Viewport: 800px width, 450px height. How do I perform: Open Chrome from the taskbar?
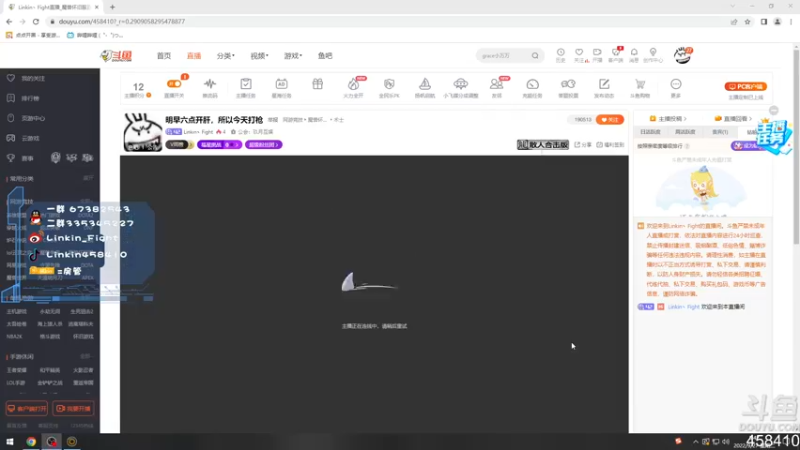point(31,442)
